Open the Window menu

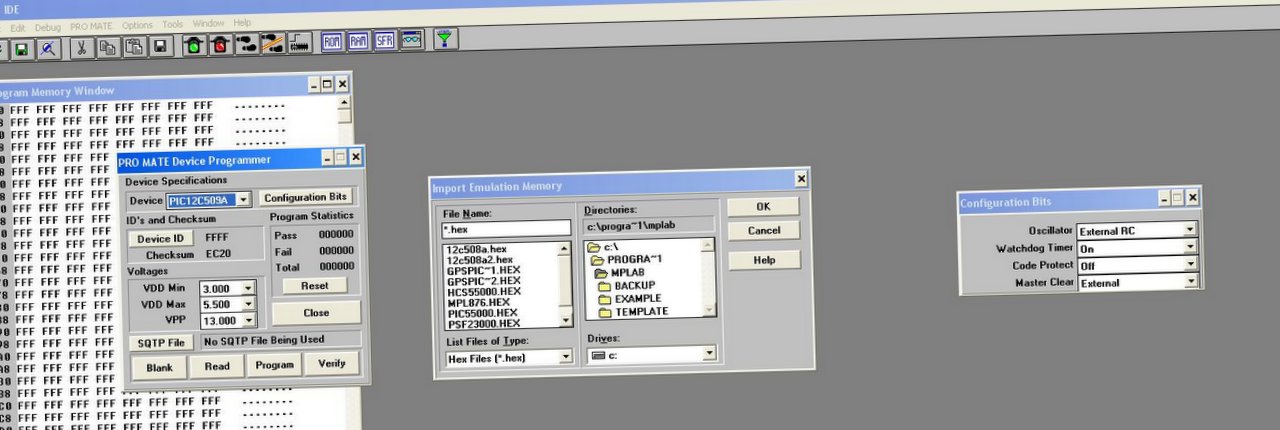click(x=209, y=23)
